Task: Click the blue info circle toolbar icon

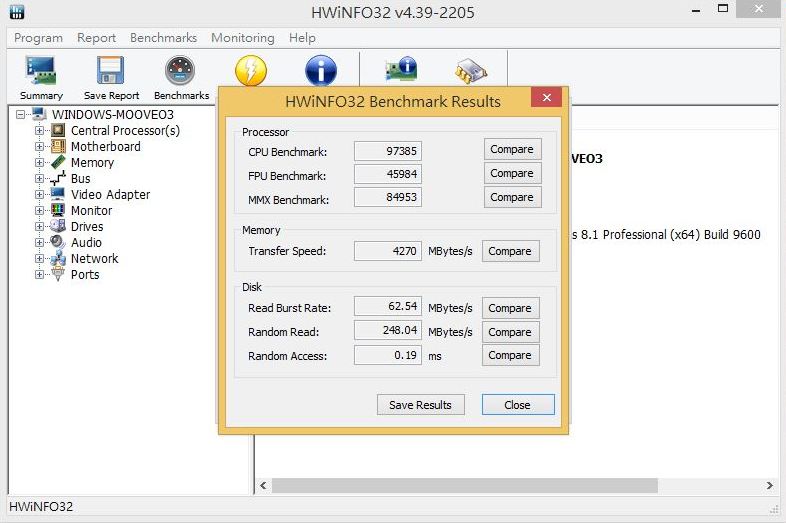Action: pos(321,70)
